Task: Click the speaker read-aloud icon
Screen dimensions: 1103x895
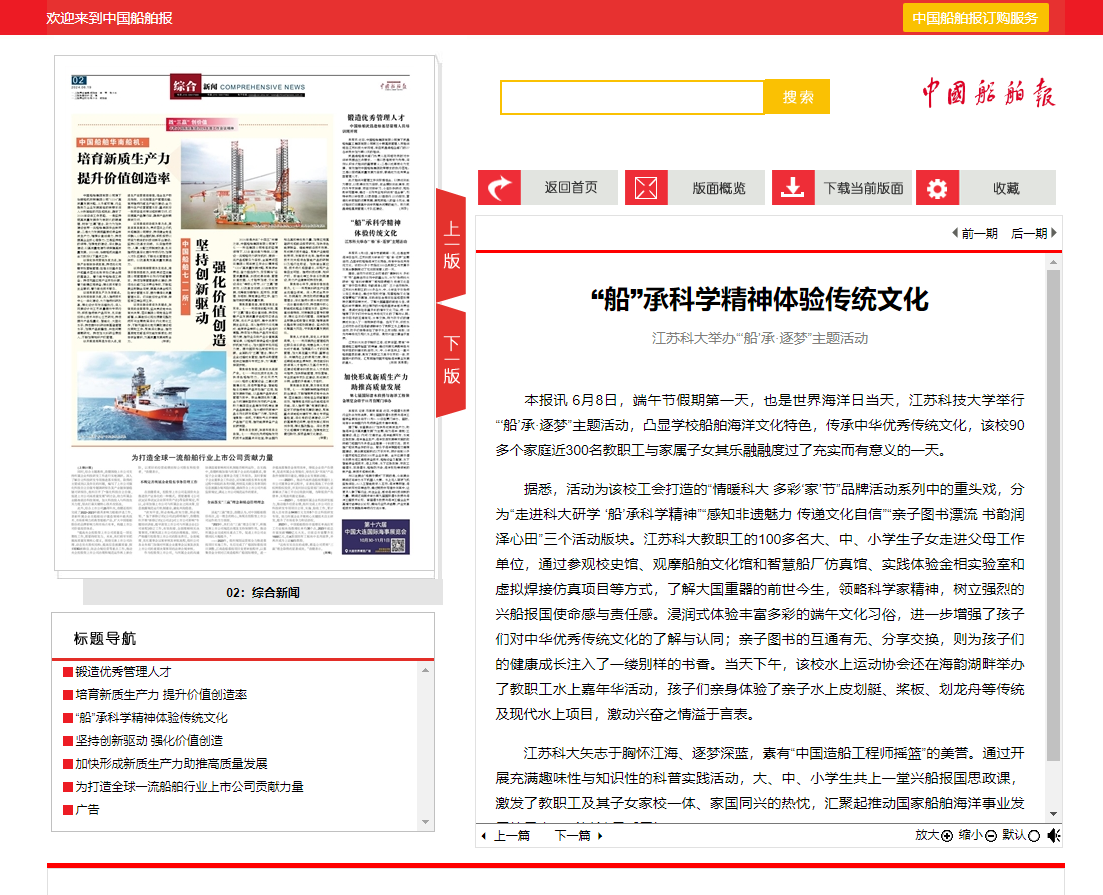Action: point(1053,836)
